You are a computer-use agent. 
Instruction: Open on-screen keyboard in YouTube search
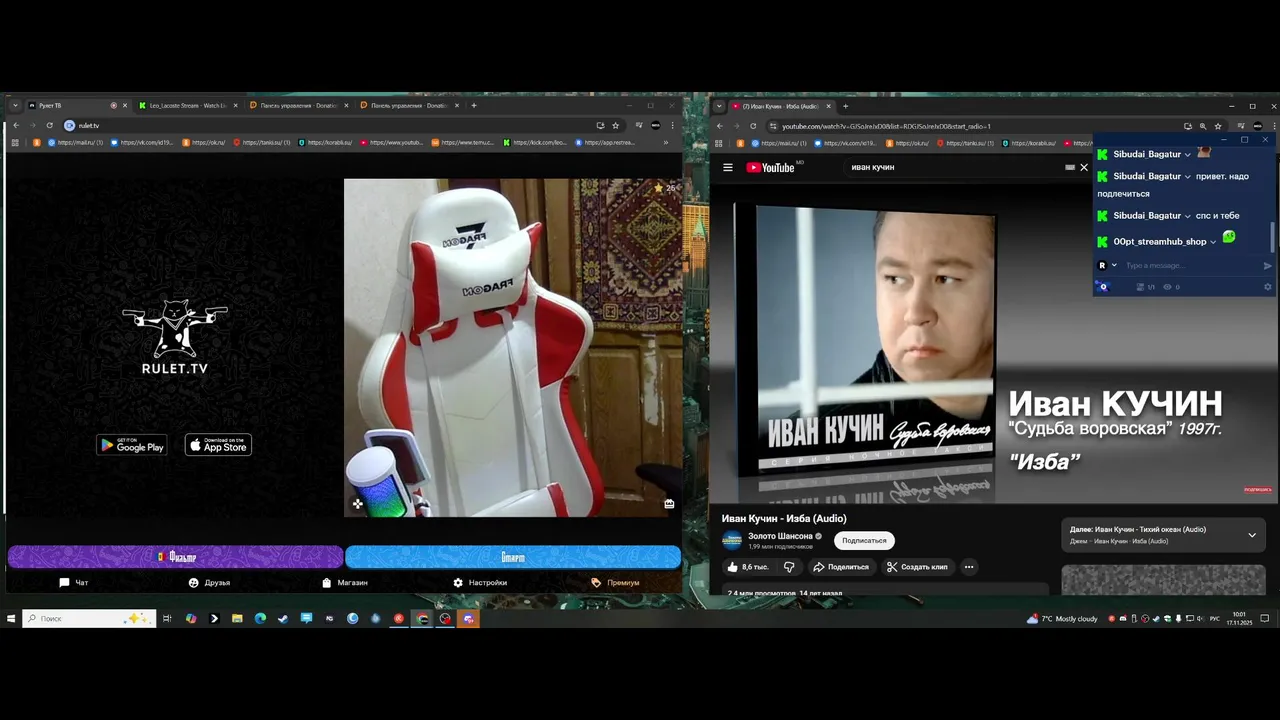point(1069,167)
